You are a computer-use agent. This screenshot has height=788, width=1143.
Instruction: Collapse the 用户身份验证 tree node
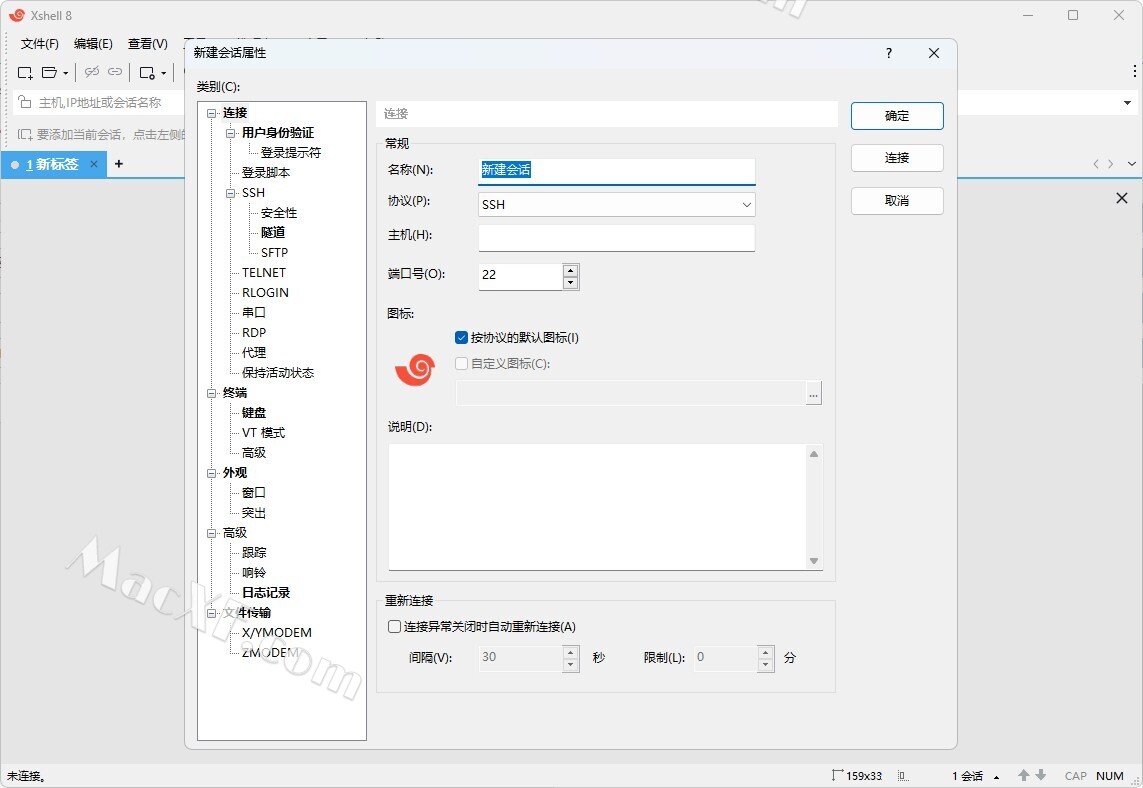(230, 133)
